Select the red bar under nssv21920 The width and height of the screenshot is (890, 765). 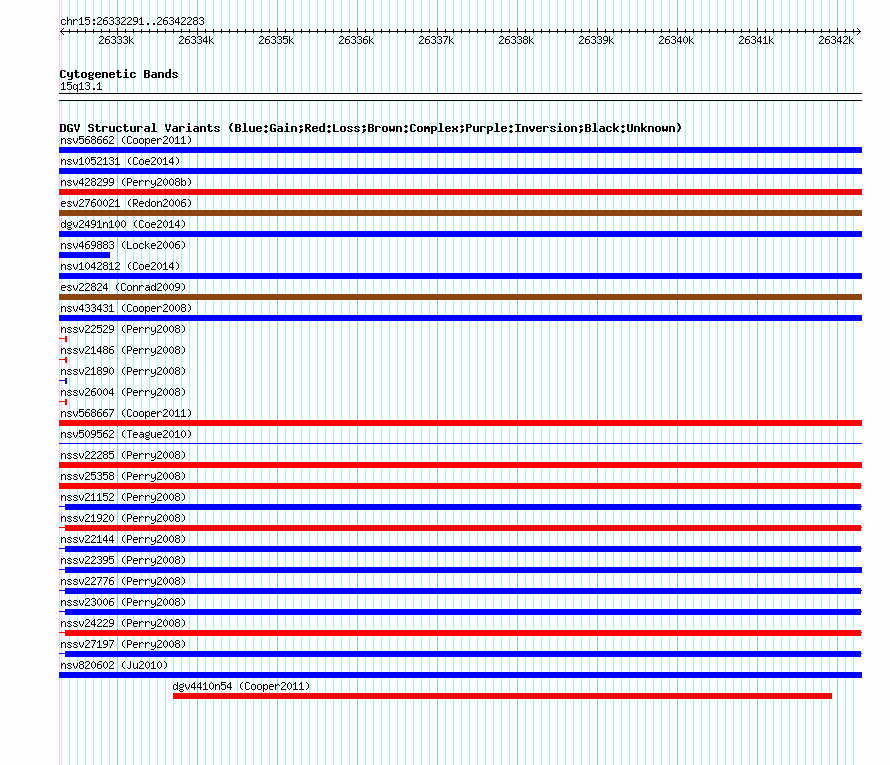[460, 528]
